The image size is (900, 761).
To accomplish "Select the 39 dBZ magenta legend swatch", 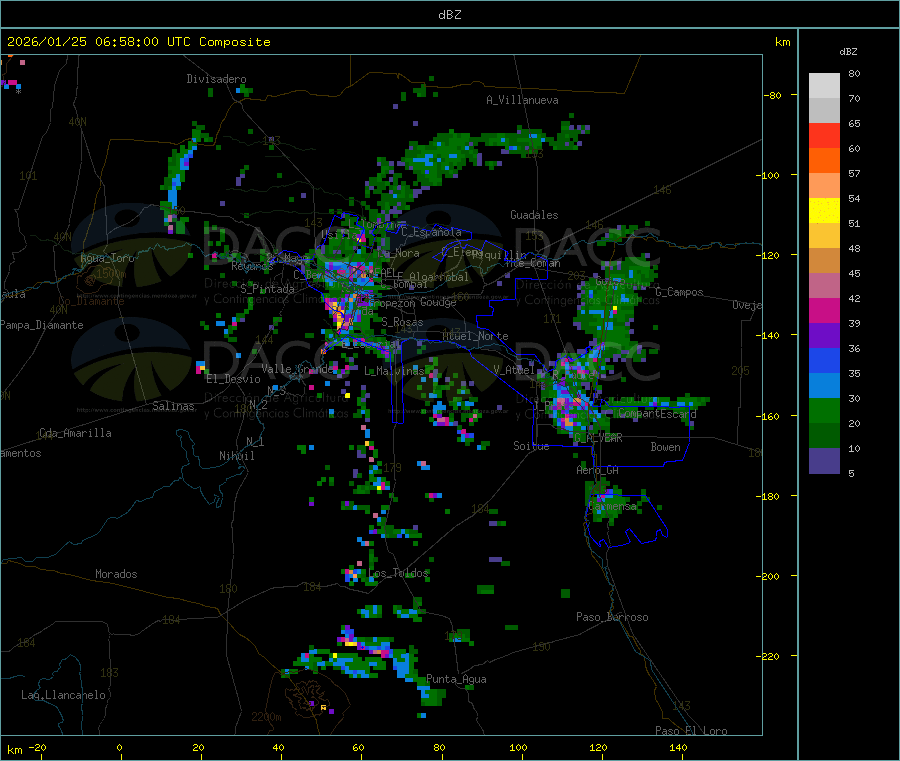I will (x=824, y=310).
